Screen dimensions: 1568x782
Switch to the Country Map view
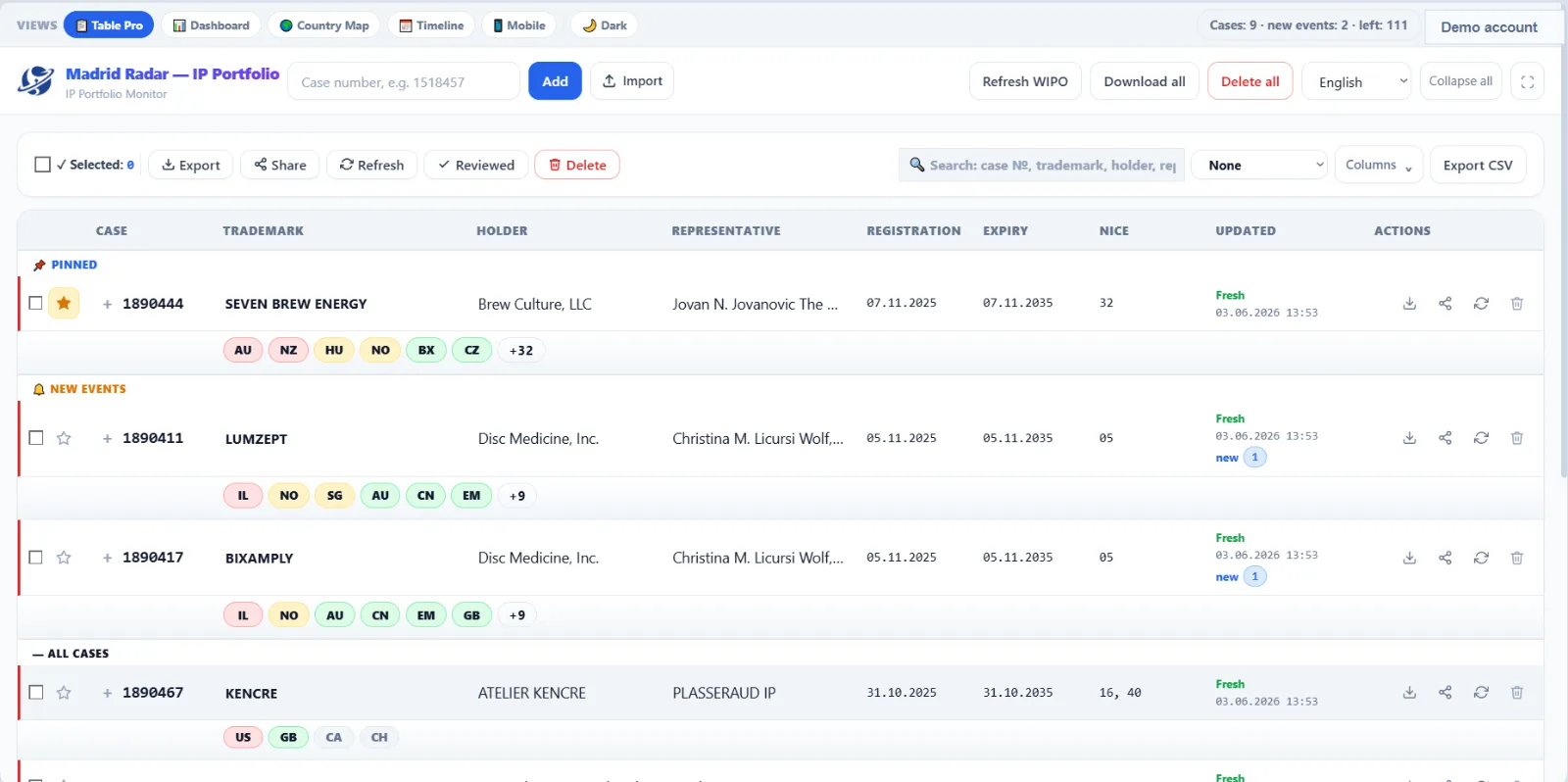[324, 25]
